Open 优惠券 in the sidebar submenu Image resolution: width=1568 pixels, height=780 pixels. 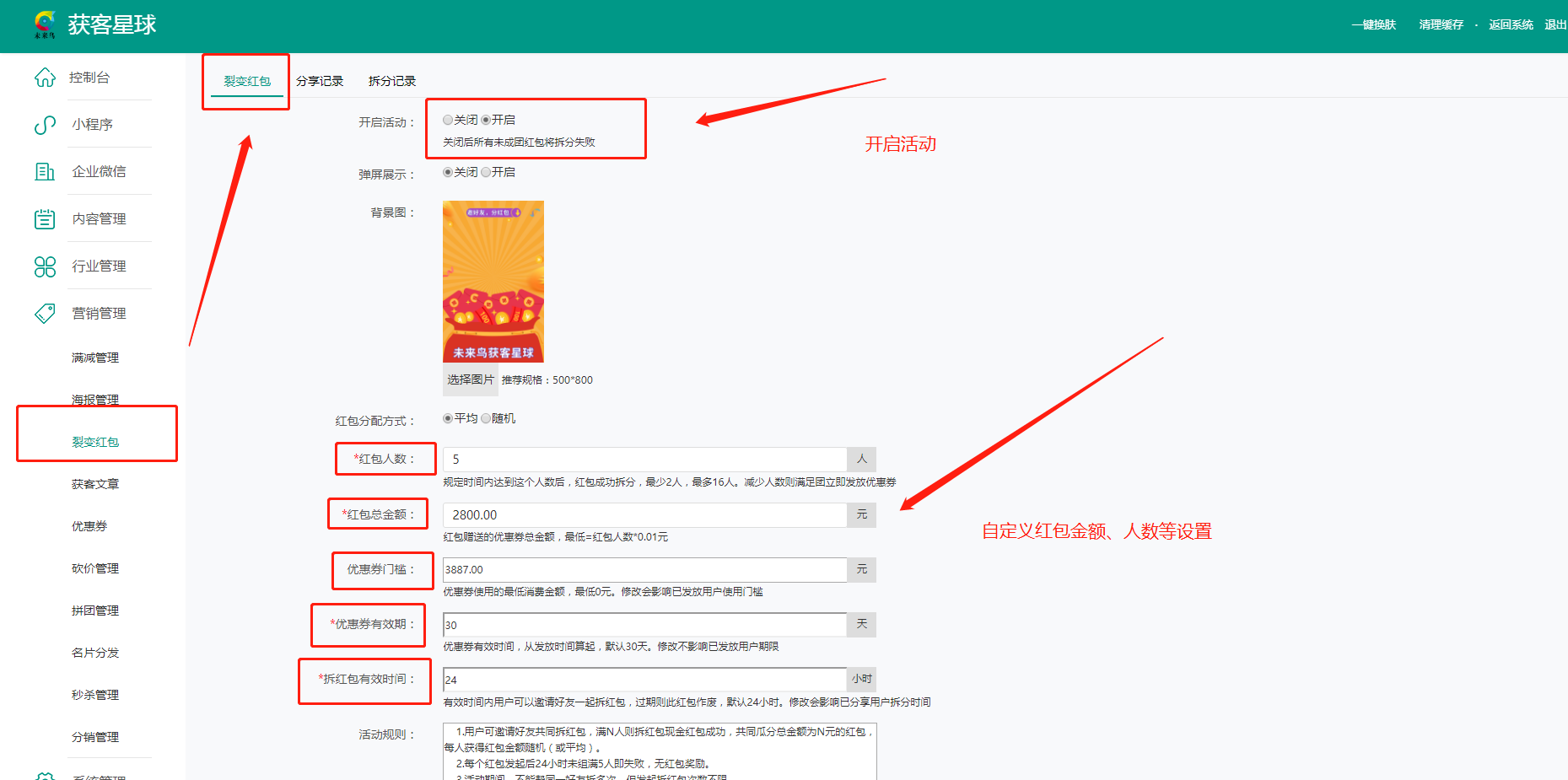[x=89, y=526]
